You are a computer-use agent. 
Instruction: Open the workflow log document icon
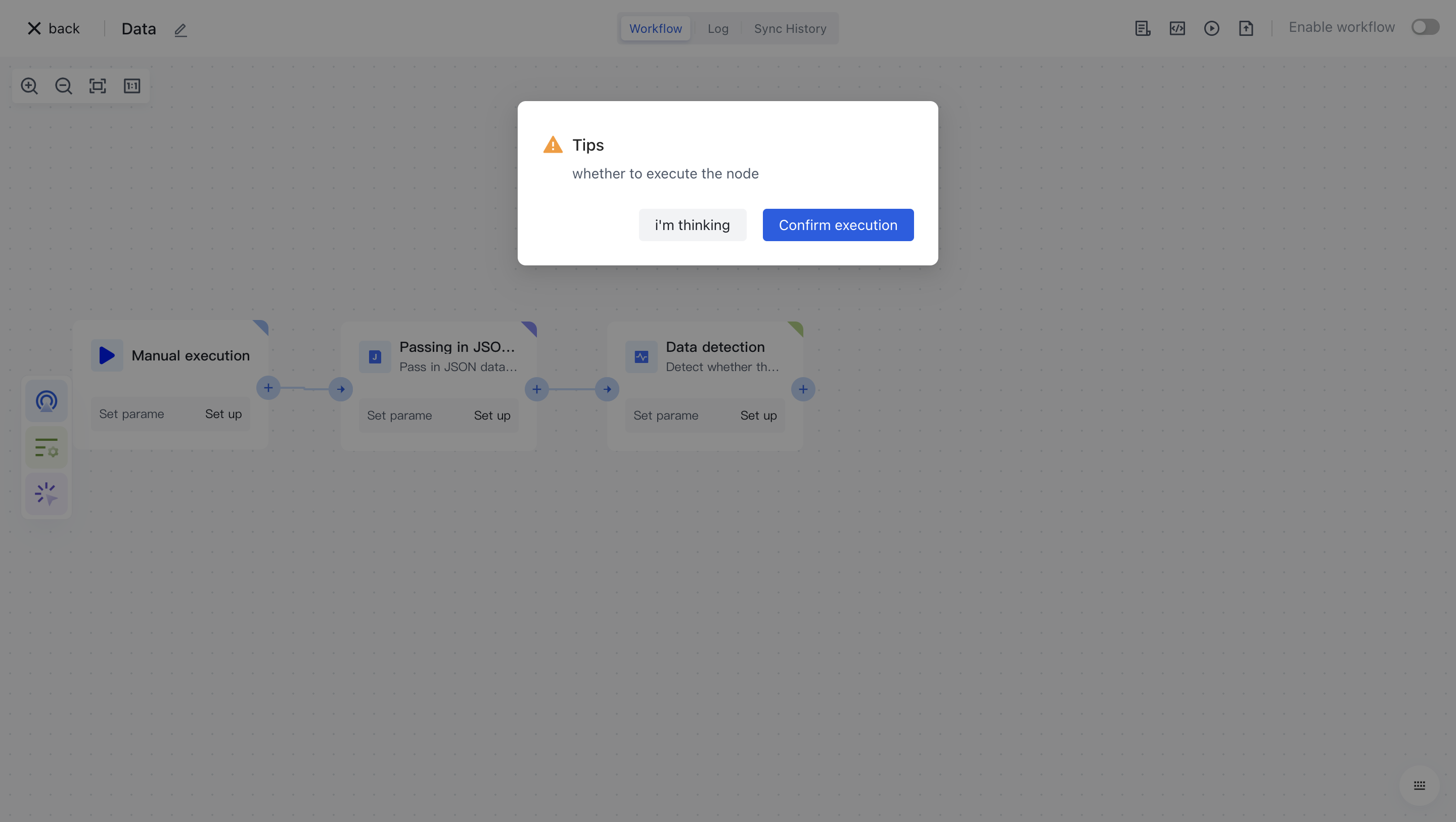tap(1143, 28)
